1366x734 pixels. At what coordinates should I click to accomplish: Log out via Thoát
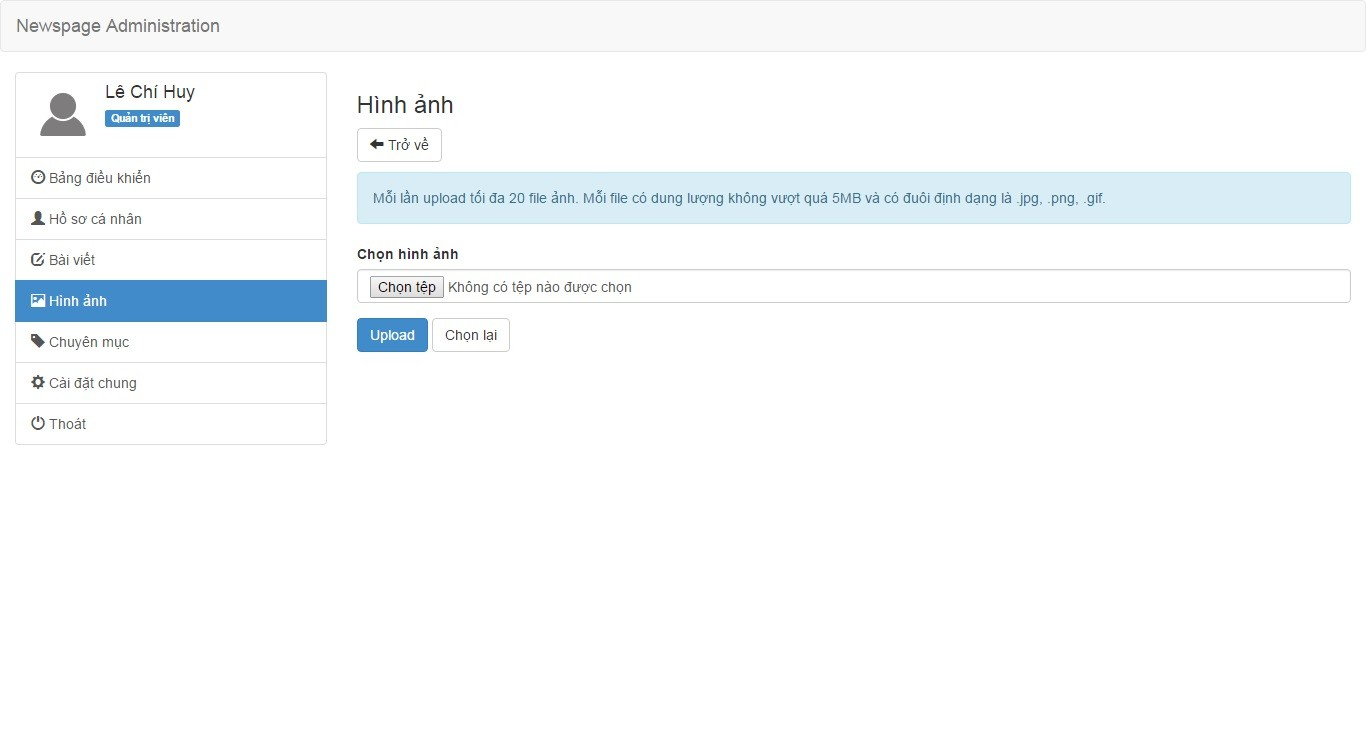tap(171, 424)
